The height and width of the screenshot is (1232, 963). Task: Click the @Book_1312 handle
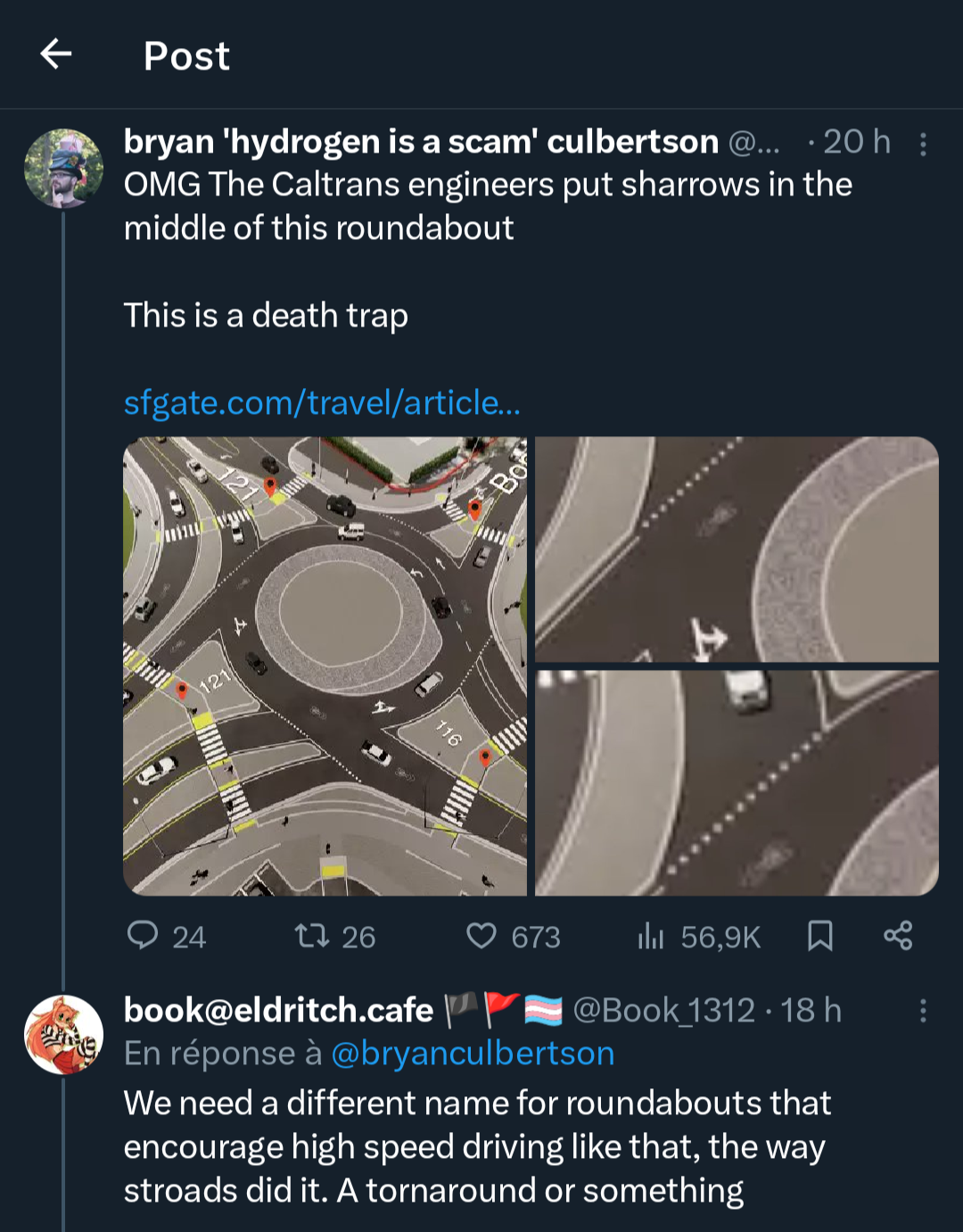(x=663, y=1011)
